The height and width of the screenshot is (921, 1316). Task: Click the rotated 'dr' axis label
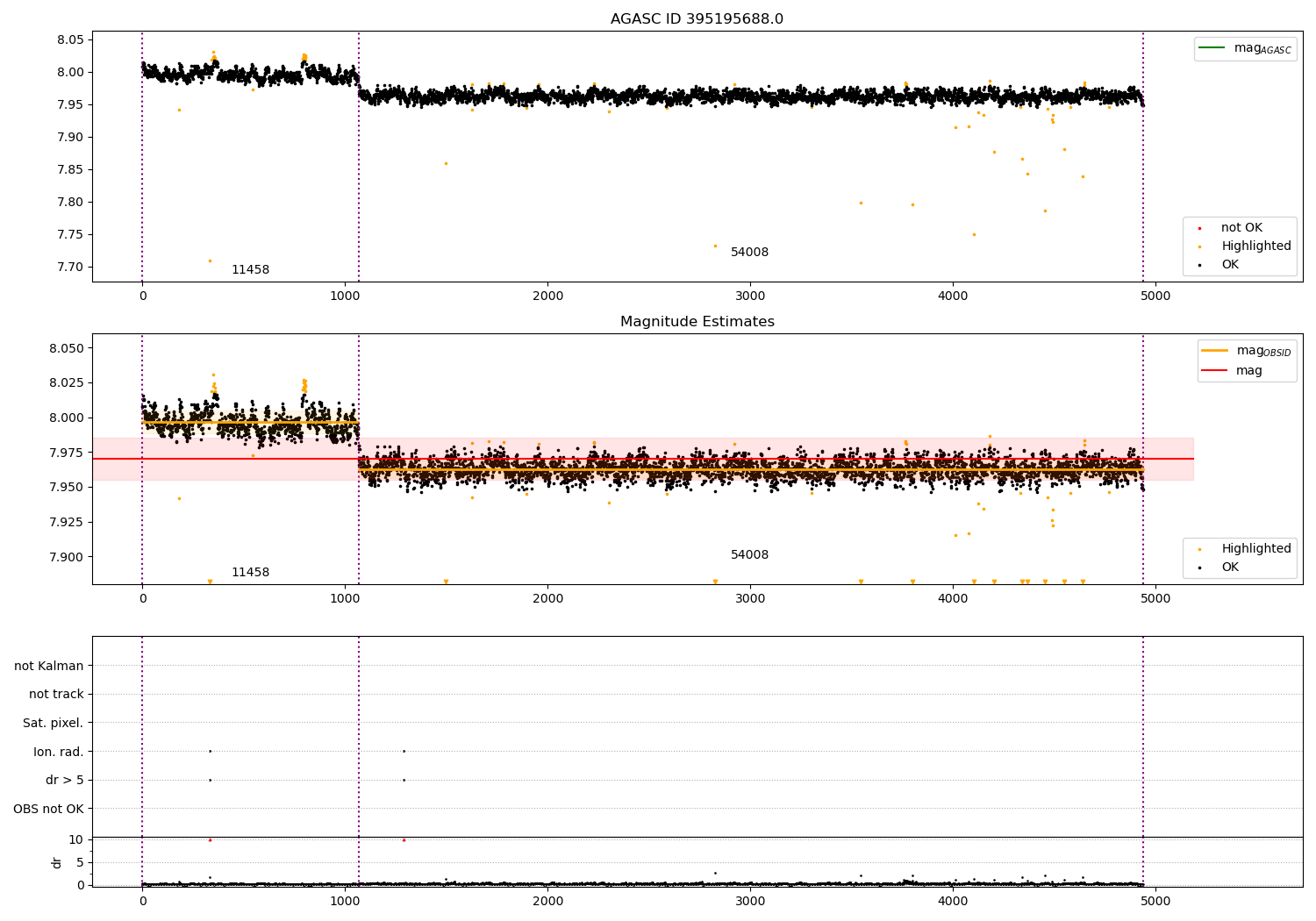pyautogui.click(x=57, y=862)
